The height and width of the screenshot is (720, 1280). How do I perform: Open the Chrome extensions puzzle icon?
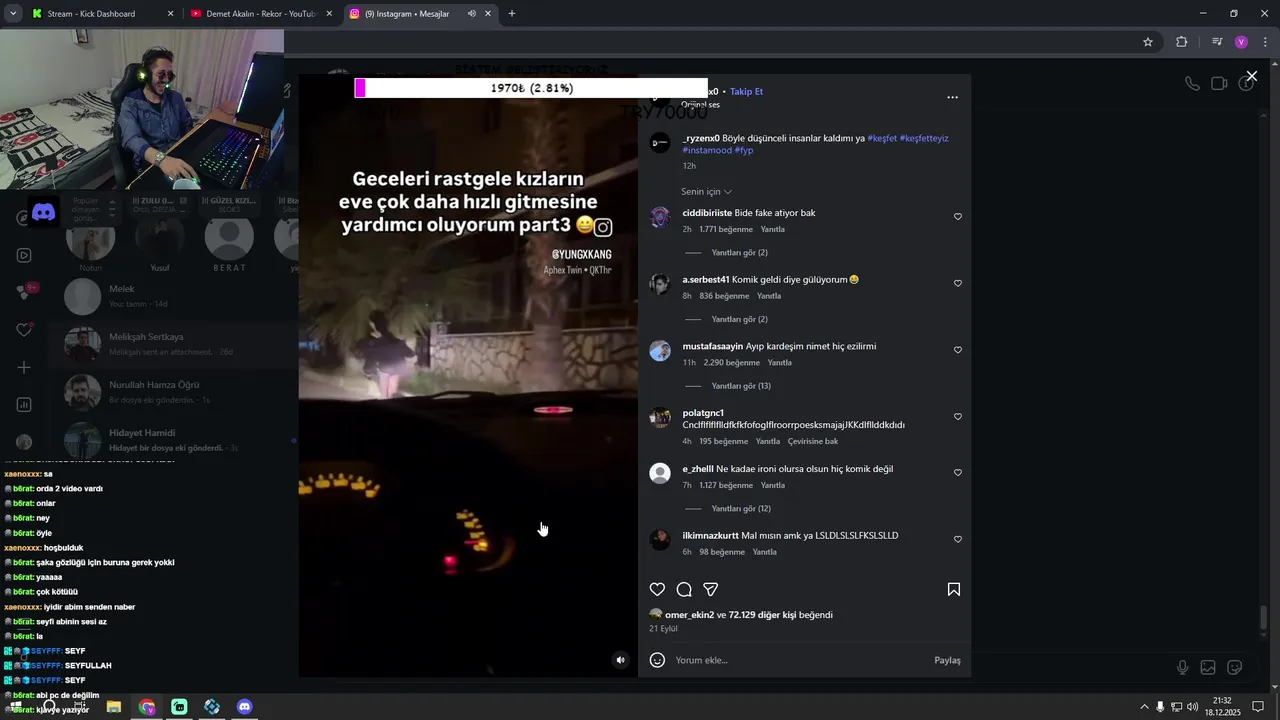click(x=1181, y=42)
